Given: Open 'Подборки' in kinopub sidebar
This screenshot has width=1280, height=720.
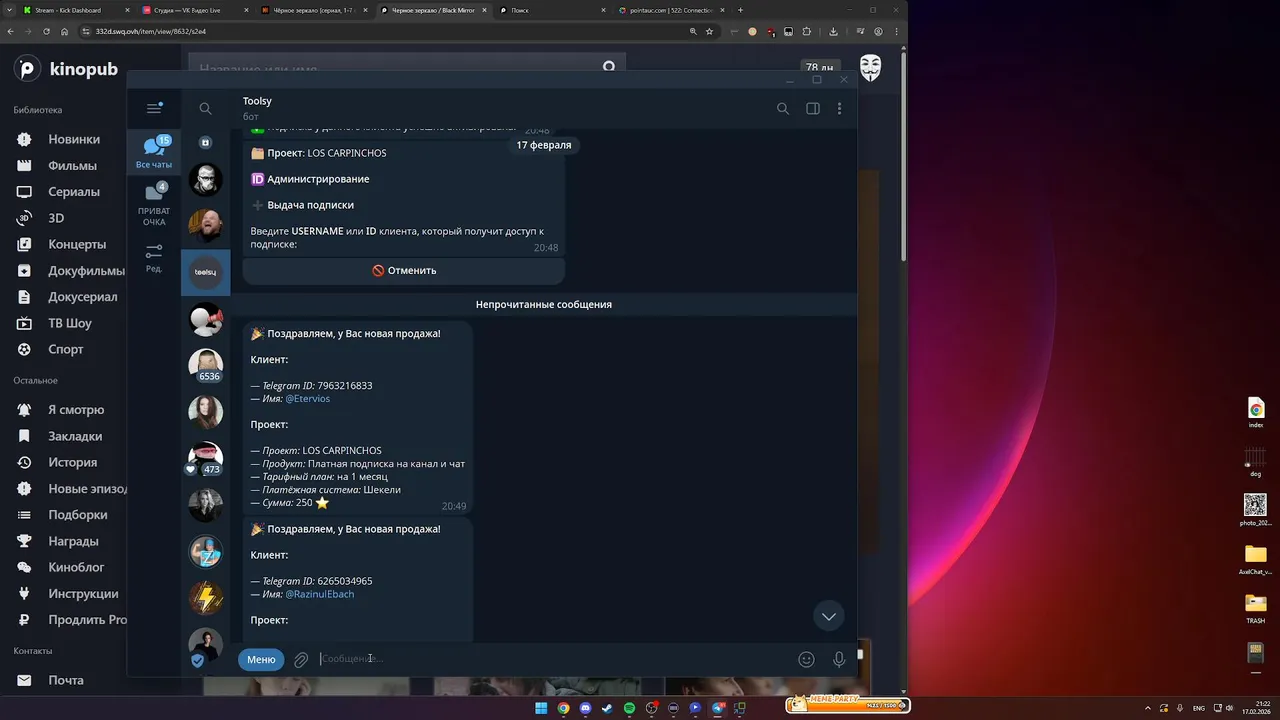Looking at the screenshot, I should click(x=78, y=515).
